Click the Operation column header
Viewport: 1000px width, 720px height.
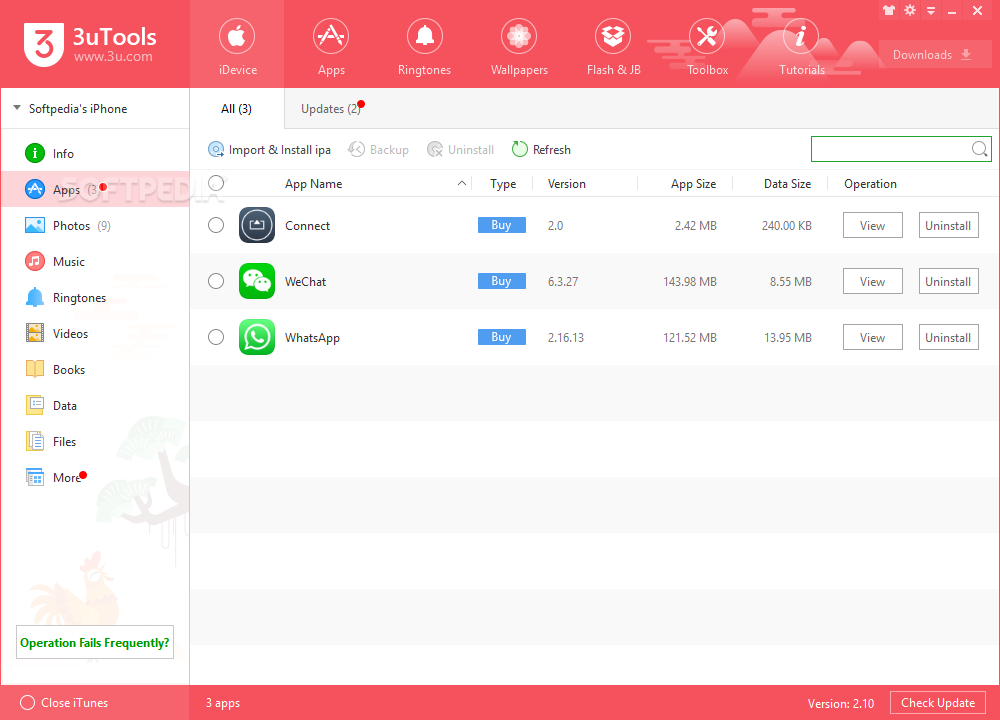[870, 184]
